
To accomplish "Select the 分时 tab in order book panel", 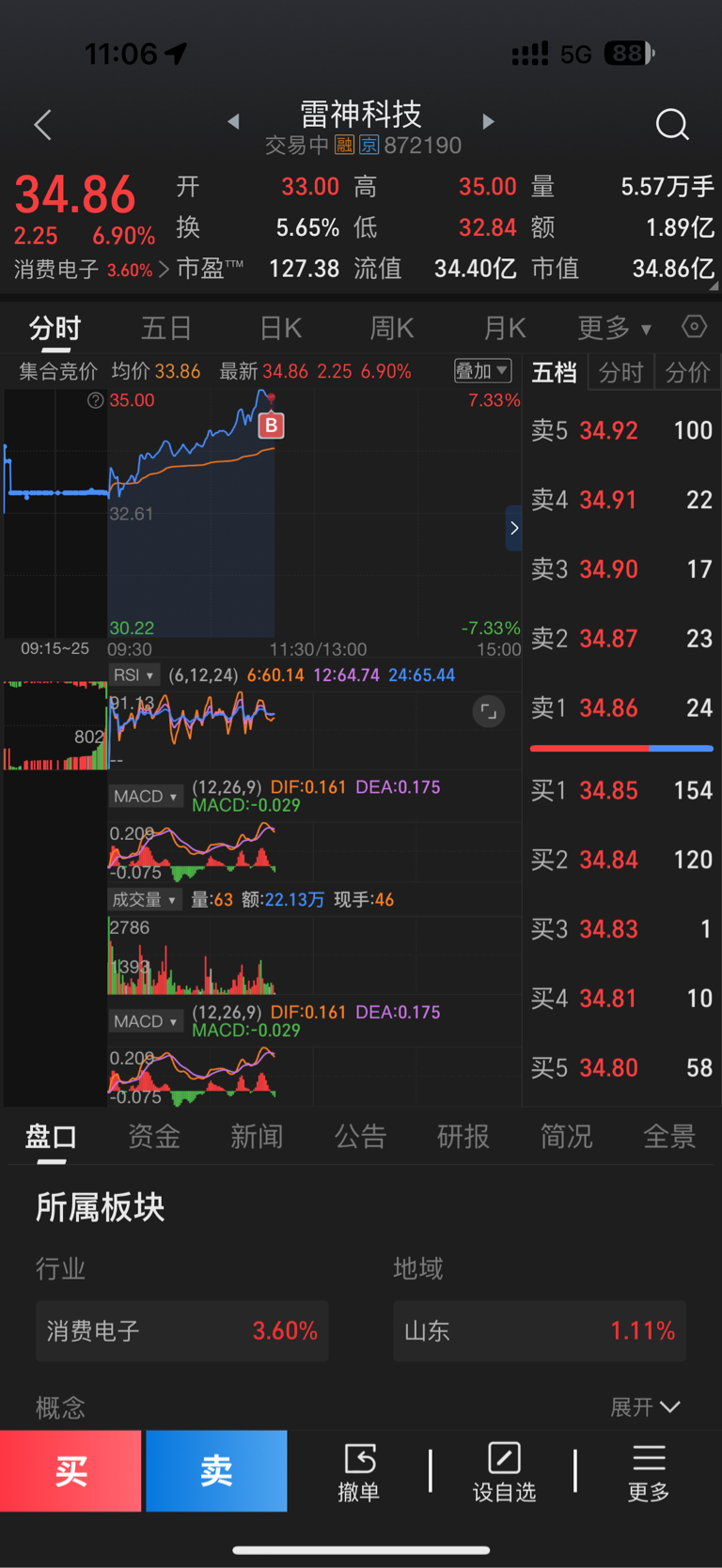I will 621,373.
